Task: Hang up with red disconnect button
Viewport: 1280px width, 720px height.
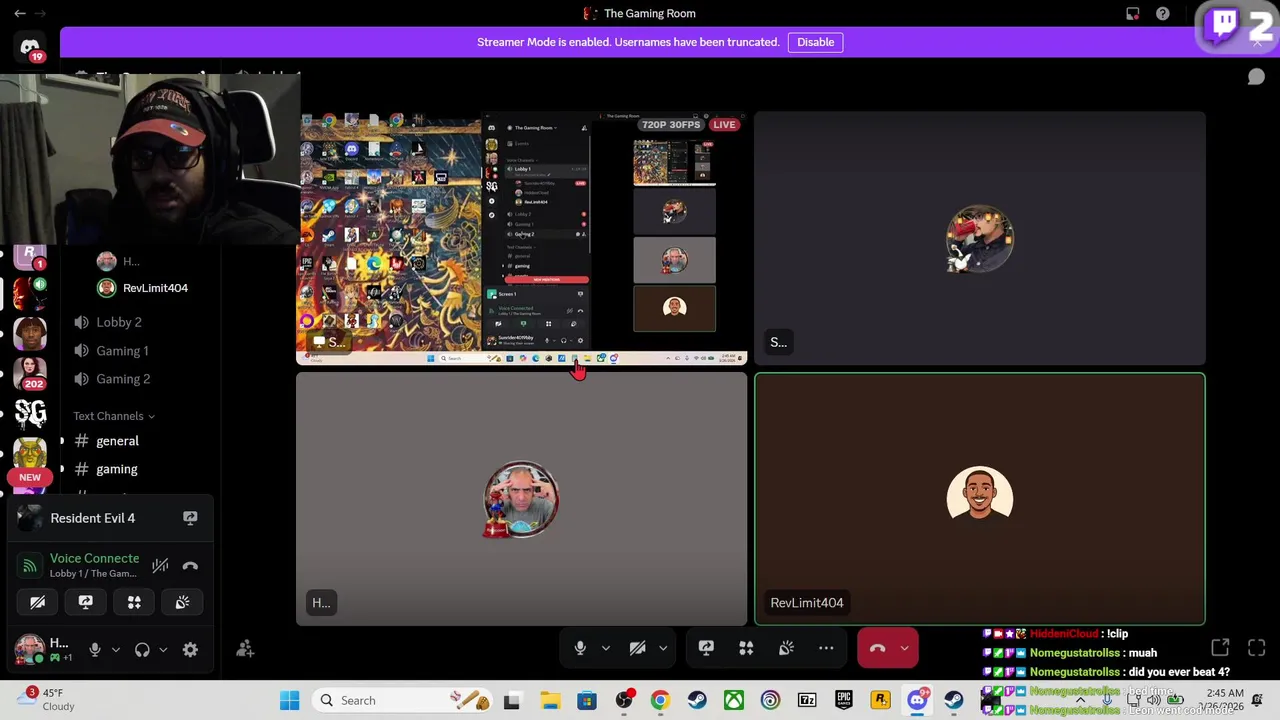Action: click(877, 648)
